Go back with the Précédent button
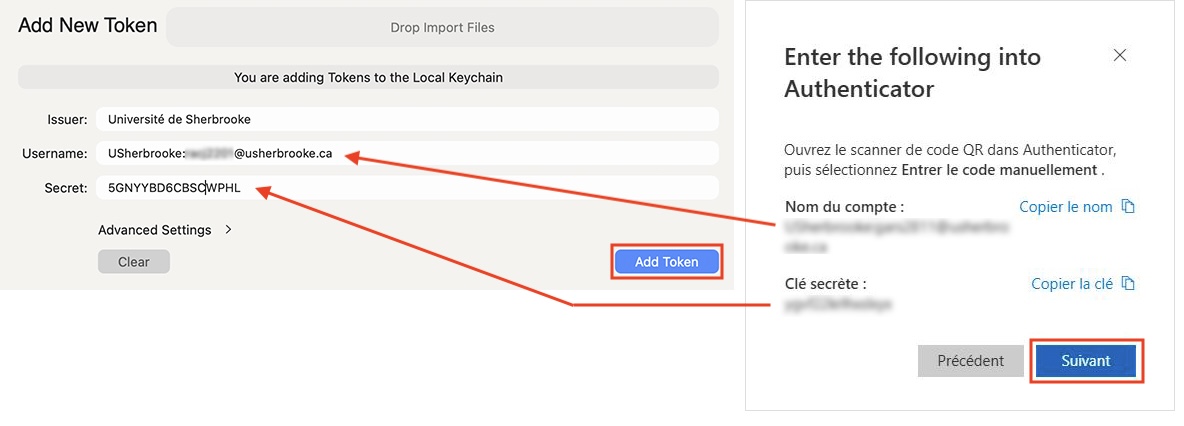 click(x=970, y=361)
